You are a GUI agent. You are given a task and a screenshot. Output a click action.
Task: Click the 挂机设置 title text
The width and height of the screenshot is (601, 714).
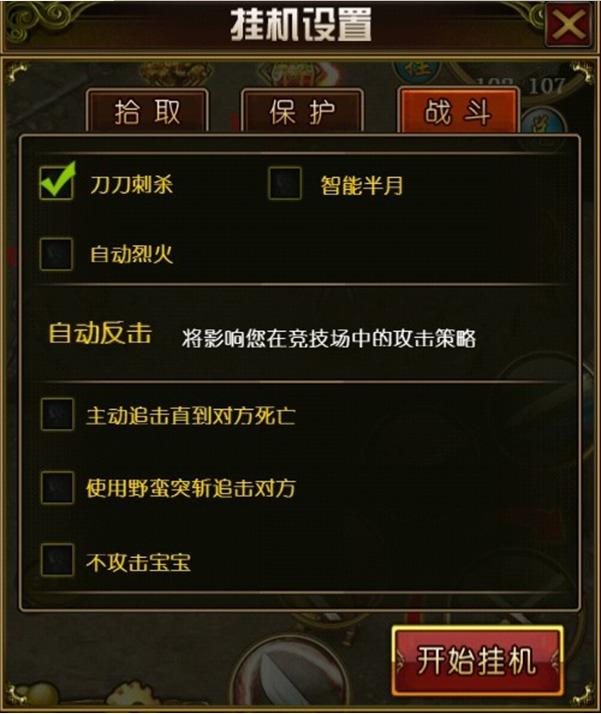click(x=300, y=25)
